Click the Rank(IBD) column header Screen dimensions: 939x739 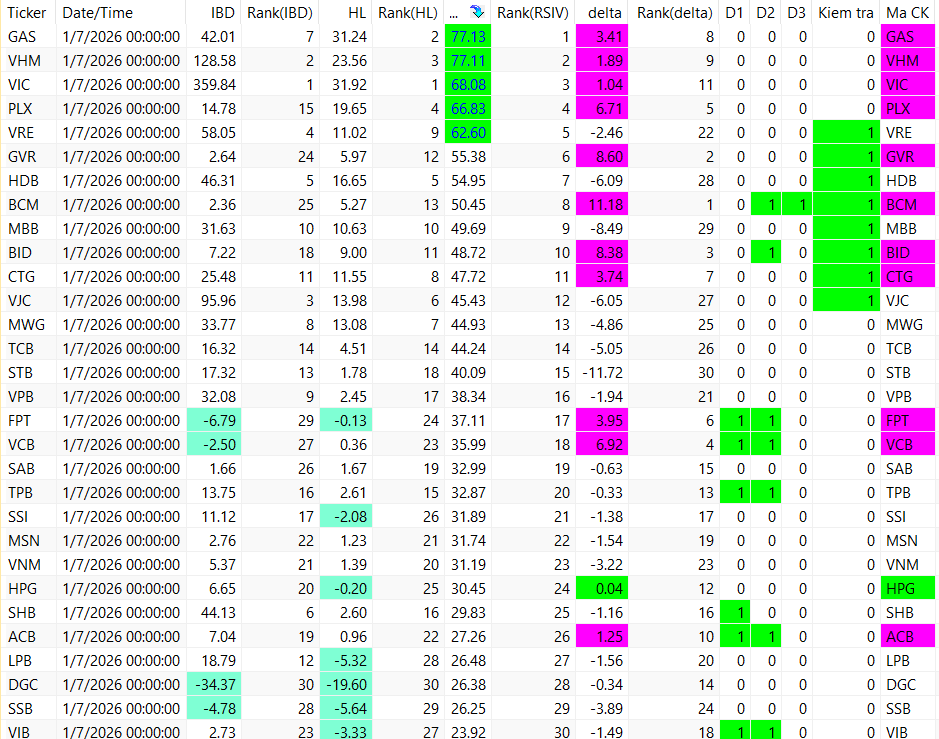coord(280,13)
